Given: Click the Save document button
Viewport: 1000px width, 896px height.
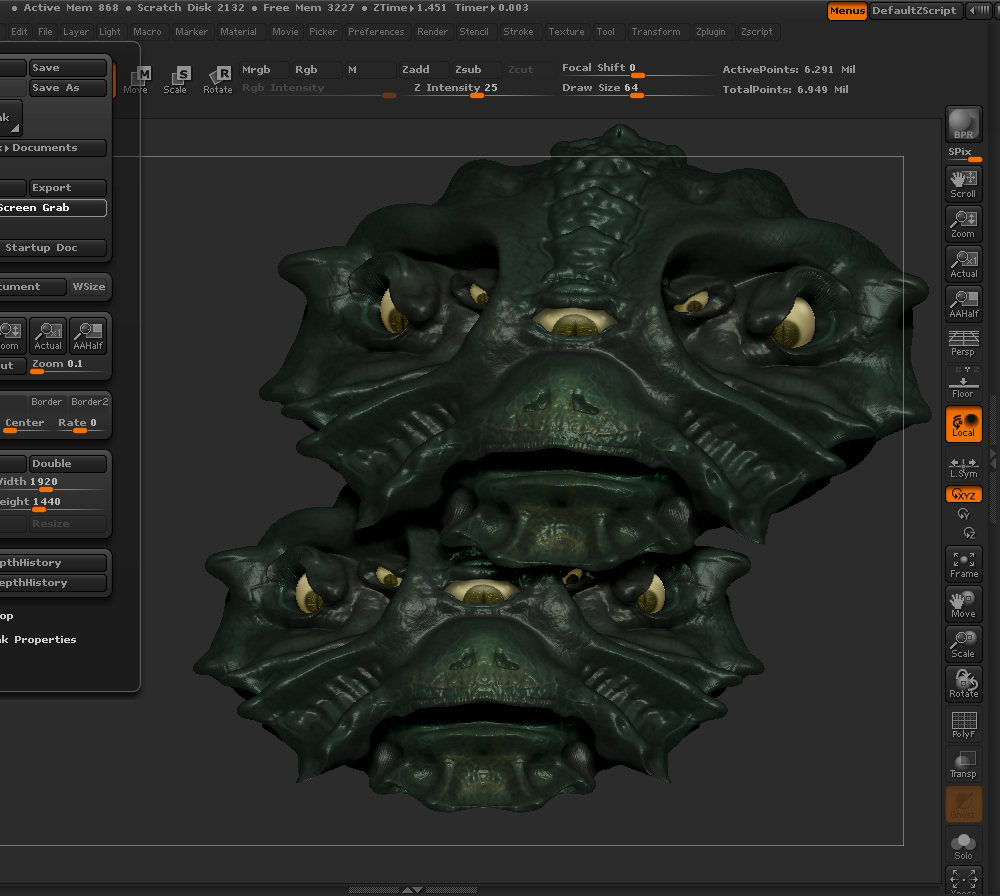Looking at the screenshot, I should coord(68,68).
